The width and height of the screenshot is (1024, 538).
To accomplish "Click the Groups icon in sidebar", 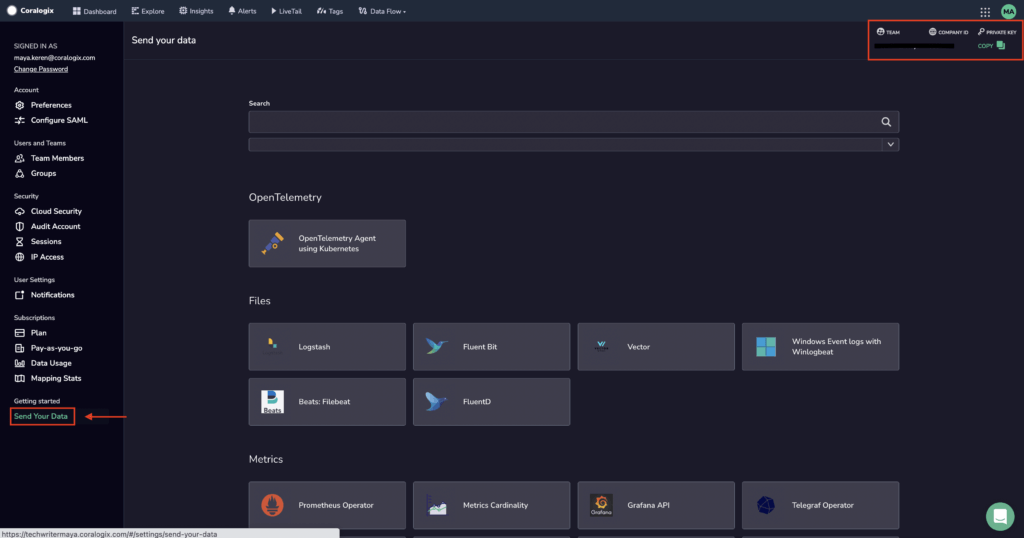I will tap(20, 173).
